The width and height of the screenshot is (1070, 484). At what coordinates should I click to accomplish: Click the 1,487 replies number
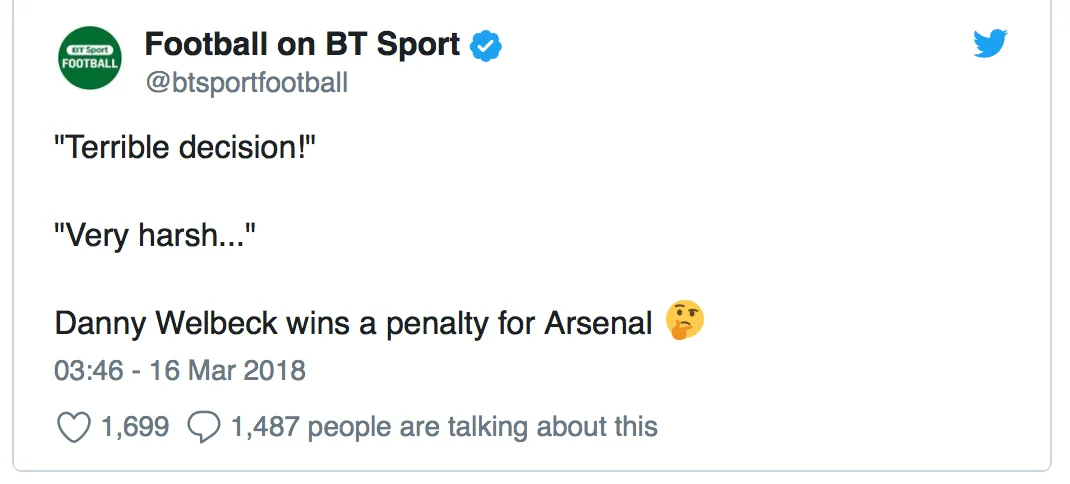pyautogui.click(x=265, y=427)
